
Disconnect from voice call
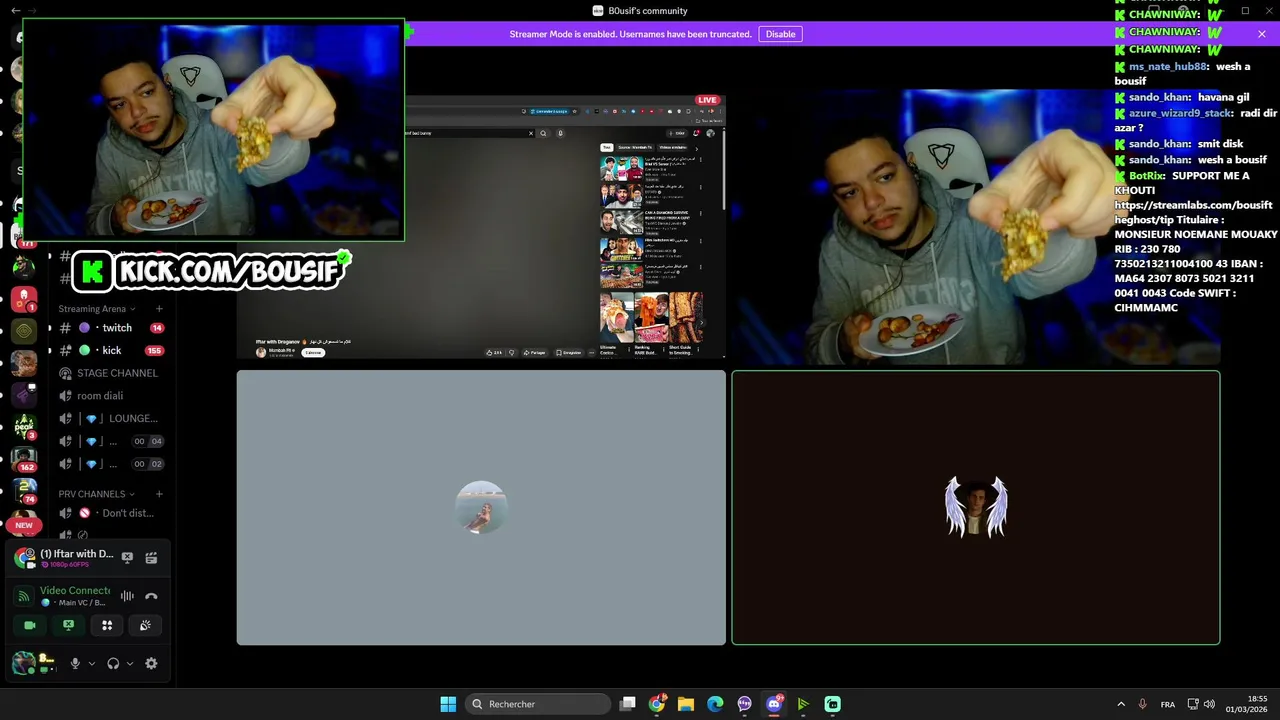coord(151,596)
